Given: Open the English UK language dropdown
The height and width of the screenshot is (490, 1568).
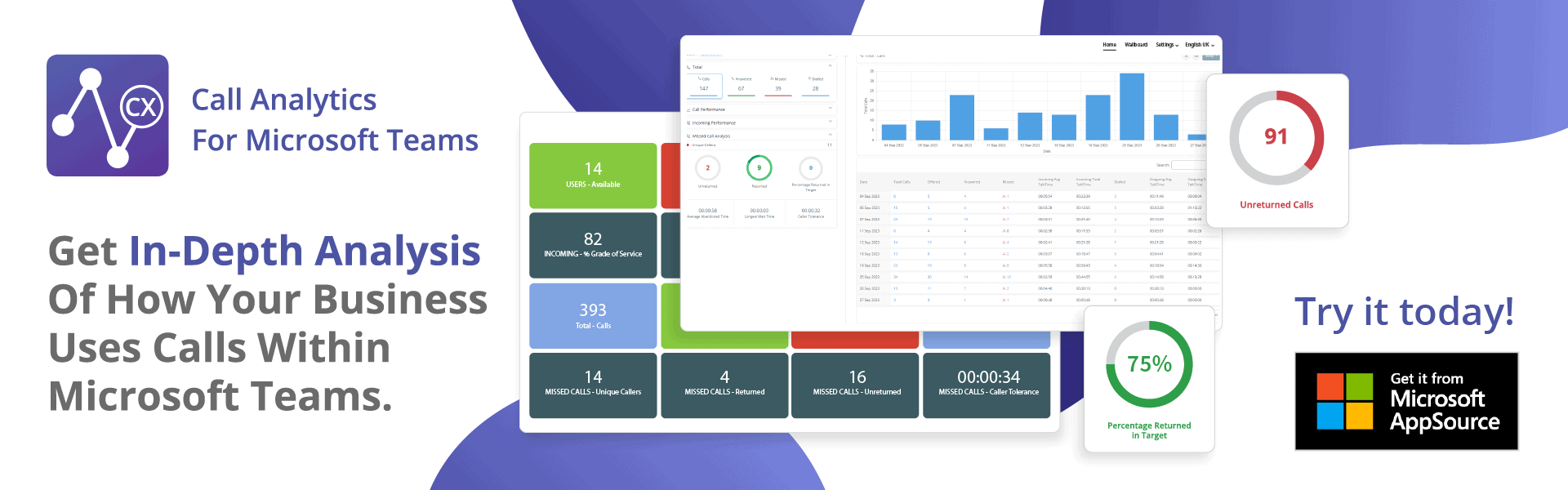Looking at the screenshot, I should pos(1200,45).
